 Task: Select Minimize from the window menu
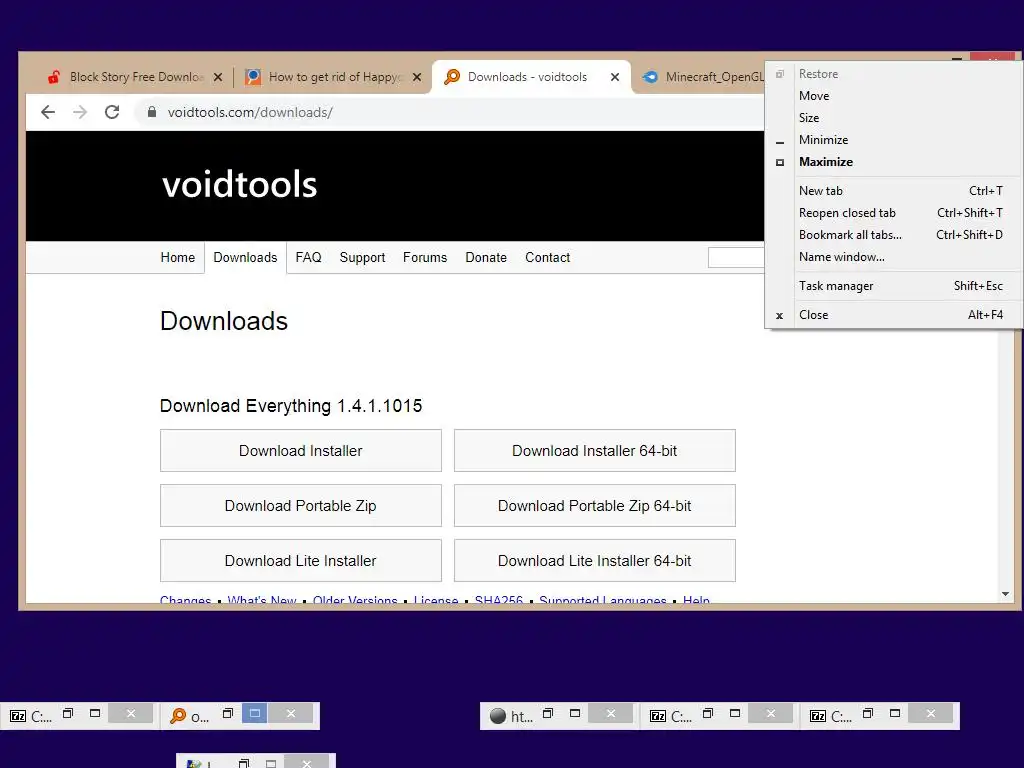(x=894, y=140)
